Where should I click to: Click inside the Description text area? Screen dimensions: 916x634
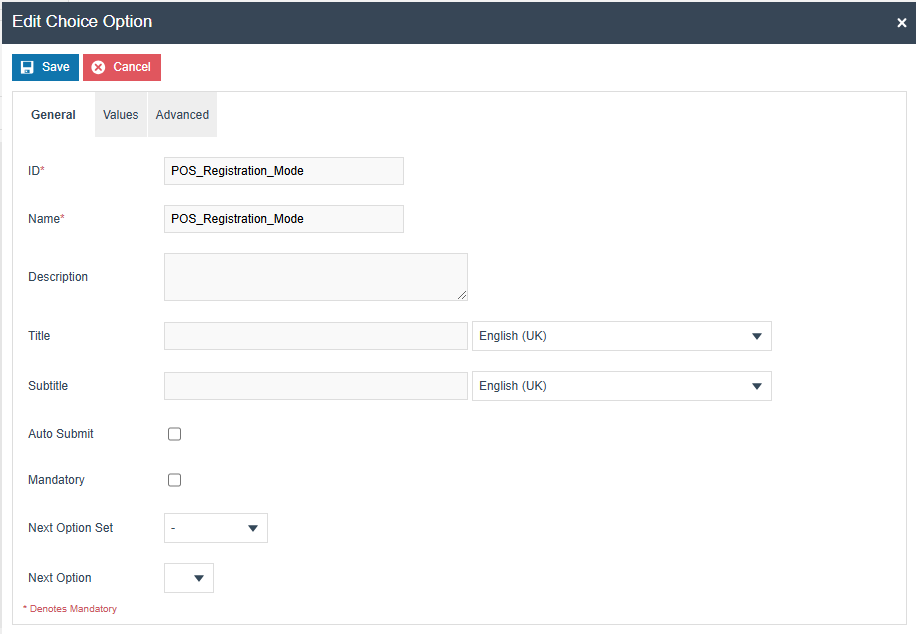pos(315,277)
